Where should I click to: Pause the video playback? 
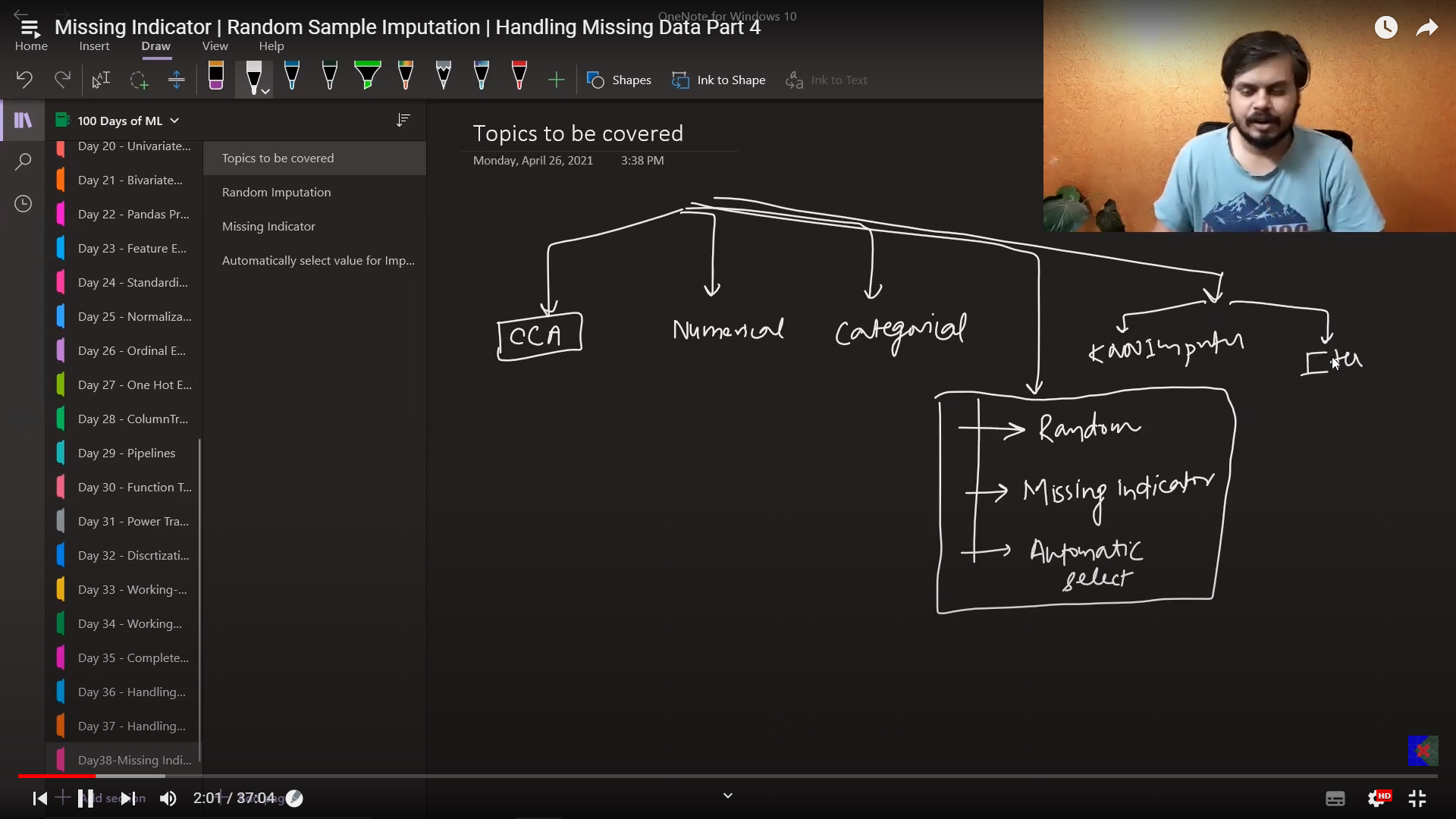tap(85, 798)
